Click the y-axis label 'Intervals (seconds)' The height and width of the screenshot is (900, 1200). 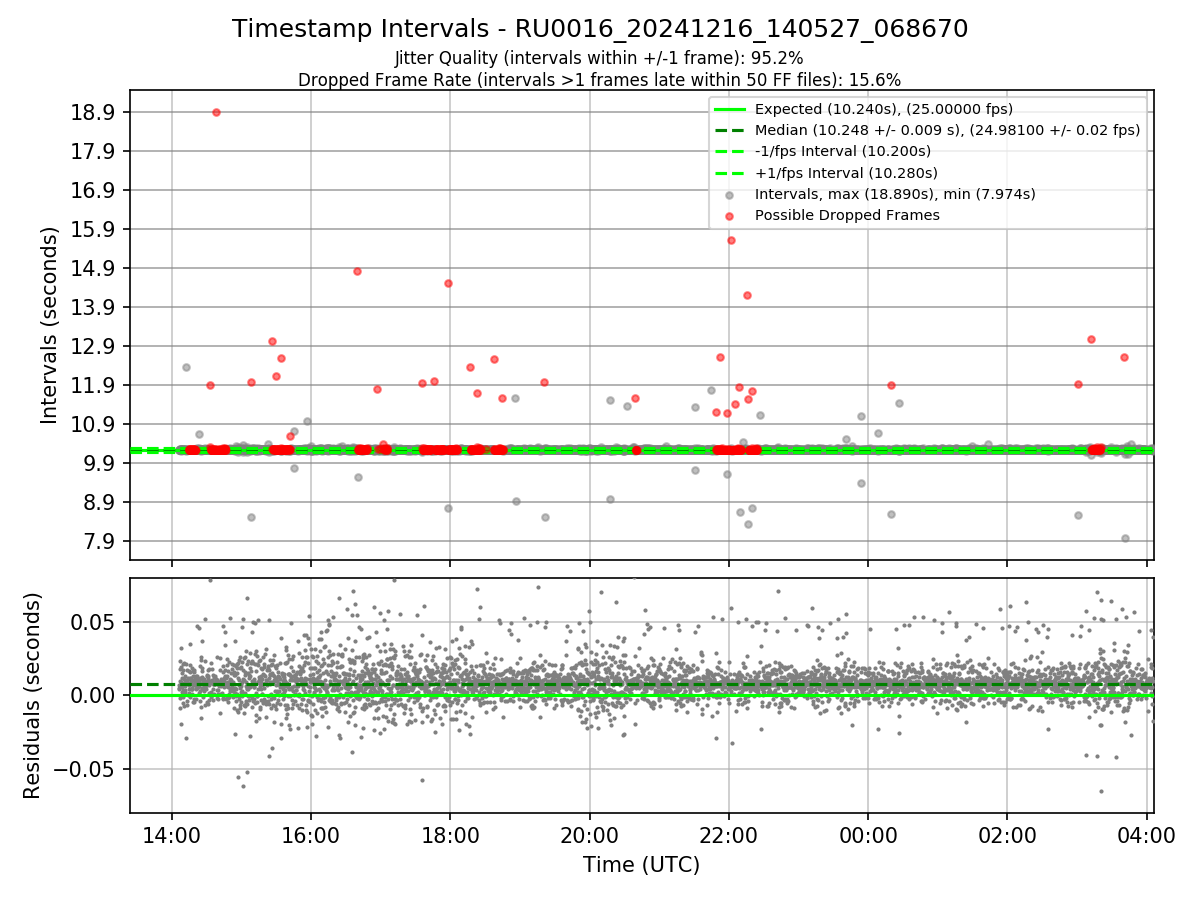[x=50, y=324]
